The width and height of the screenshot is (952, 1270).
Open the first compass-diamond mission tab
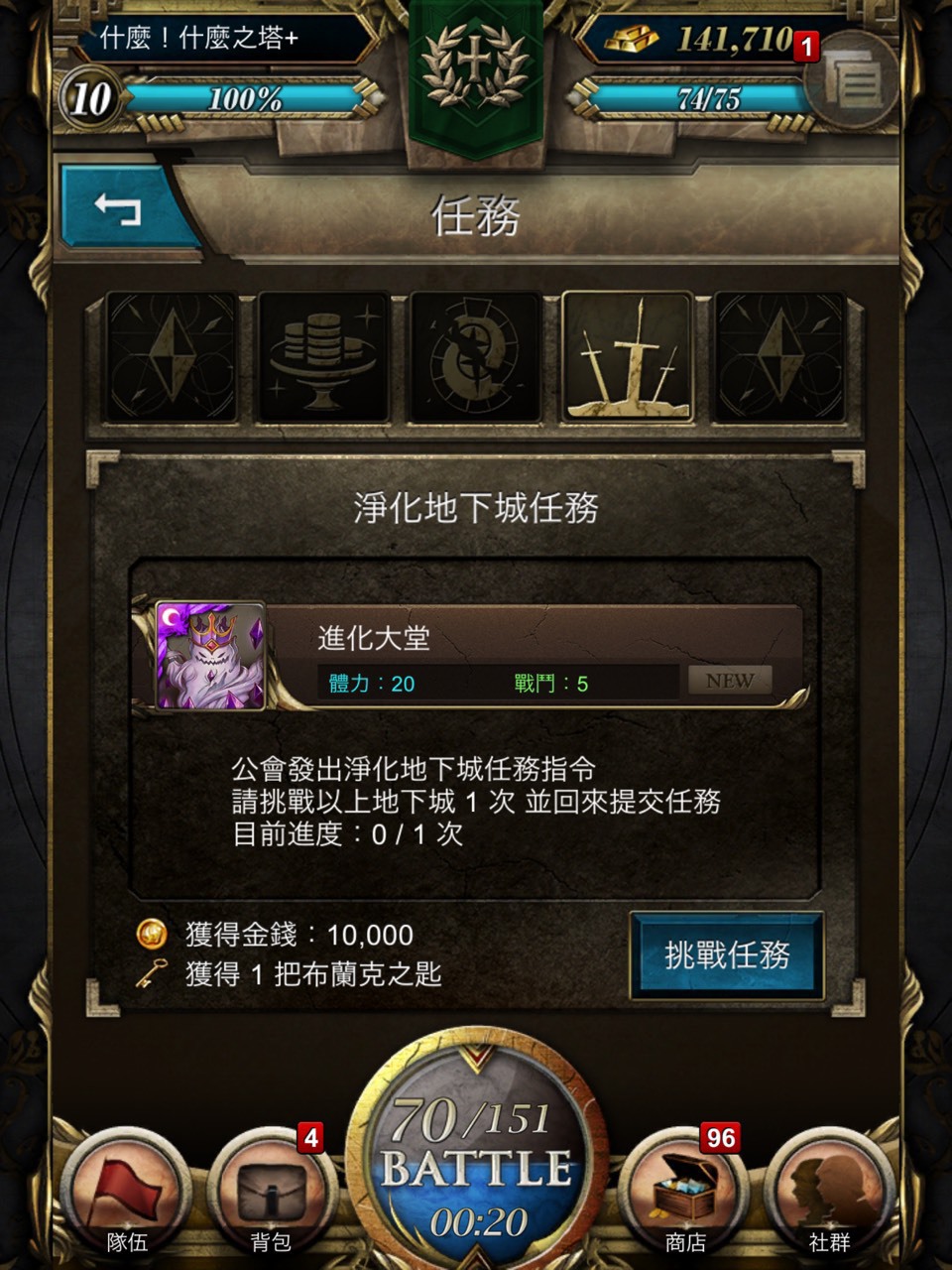(x=172, y=357)
